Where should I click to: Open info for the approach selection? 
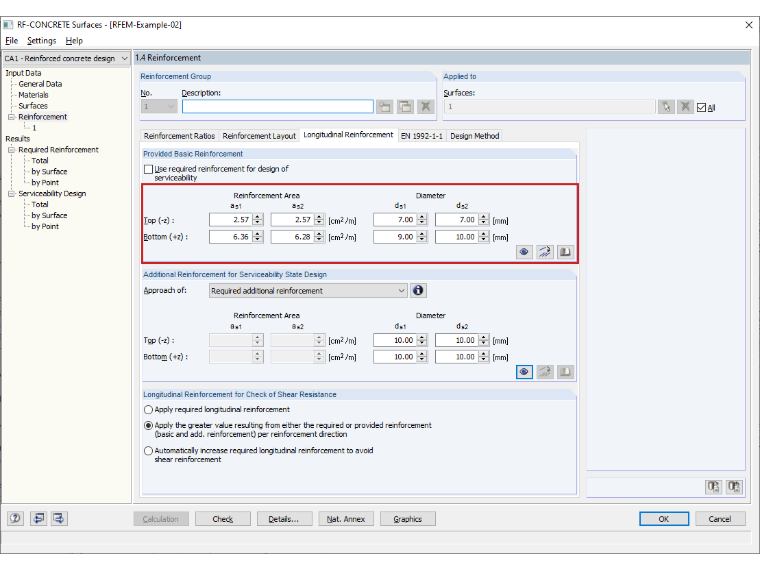point(418,290)
